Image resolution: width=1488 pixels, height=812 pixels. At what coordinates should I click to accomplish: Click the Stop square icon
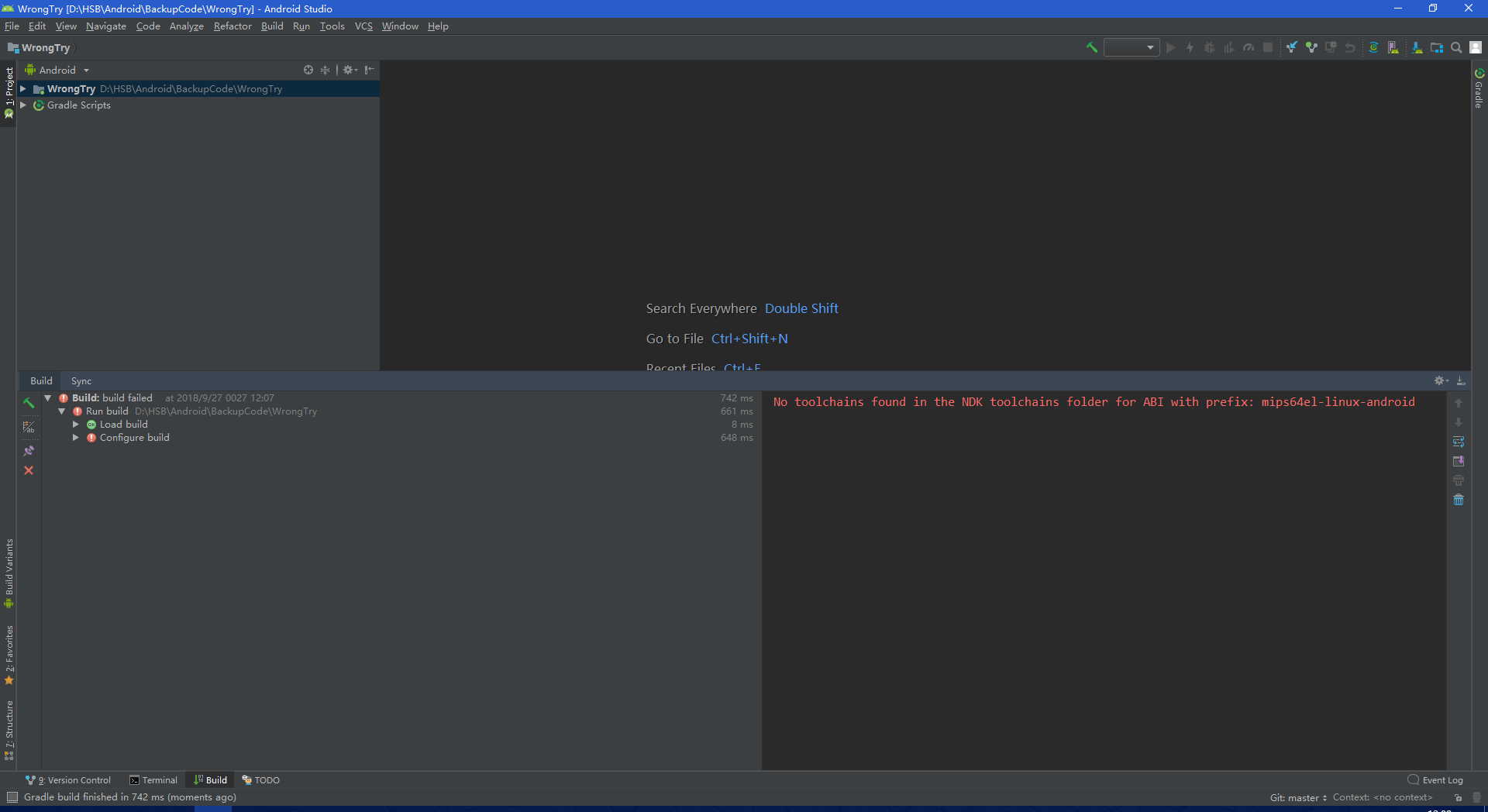pyautogui.click(x=1268, y=47)
